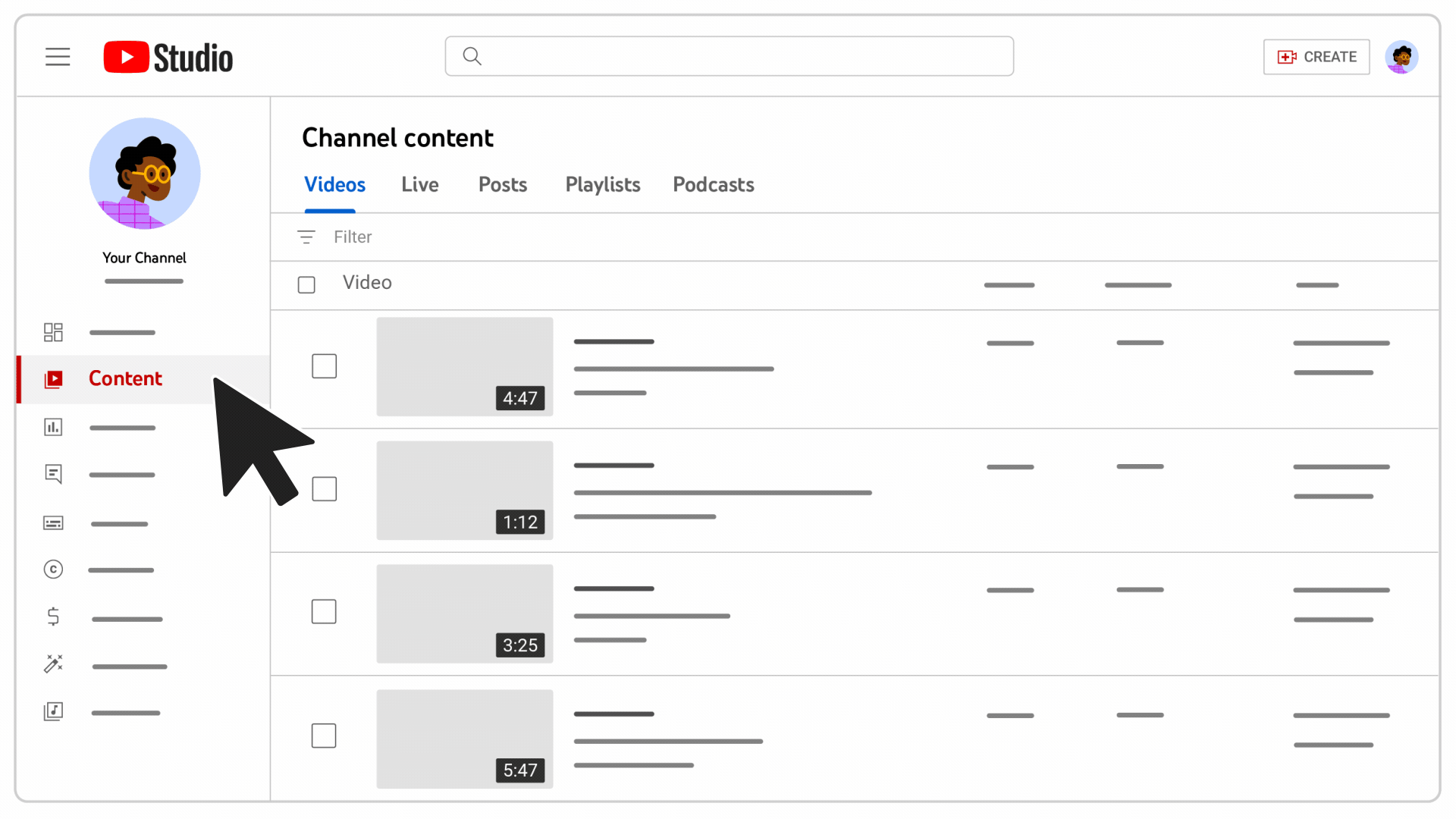Screen dimensions: 1456x819
Task: Switch to the Posts tab
Action: (x=503, y=184)
